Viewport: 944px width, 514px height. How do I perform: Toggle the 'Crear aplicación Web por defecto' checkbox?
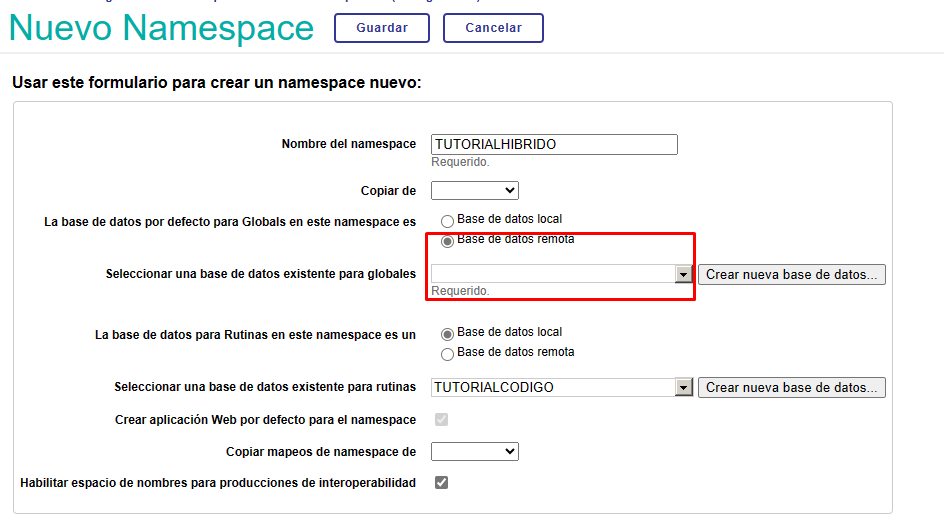pos(441,420)
